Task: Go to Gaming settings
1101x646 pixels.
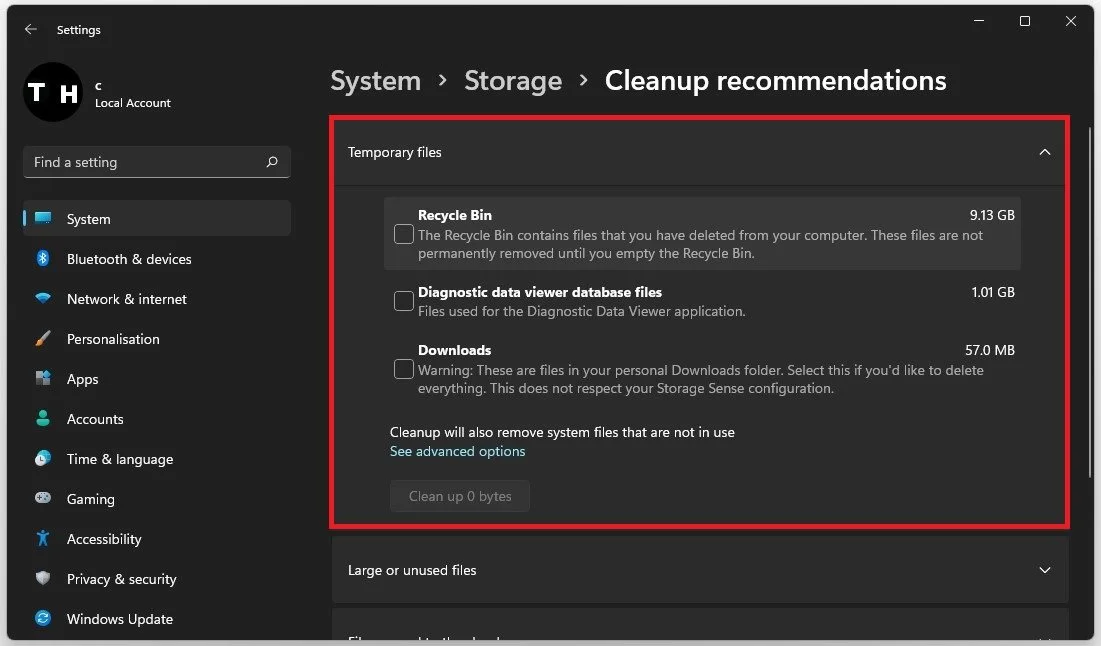Action: tap(91, 499)
